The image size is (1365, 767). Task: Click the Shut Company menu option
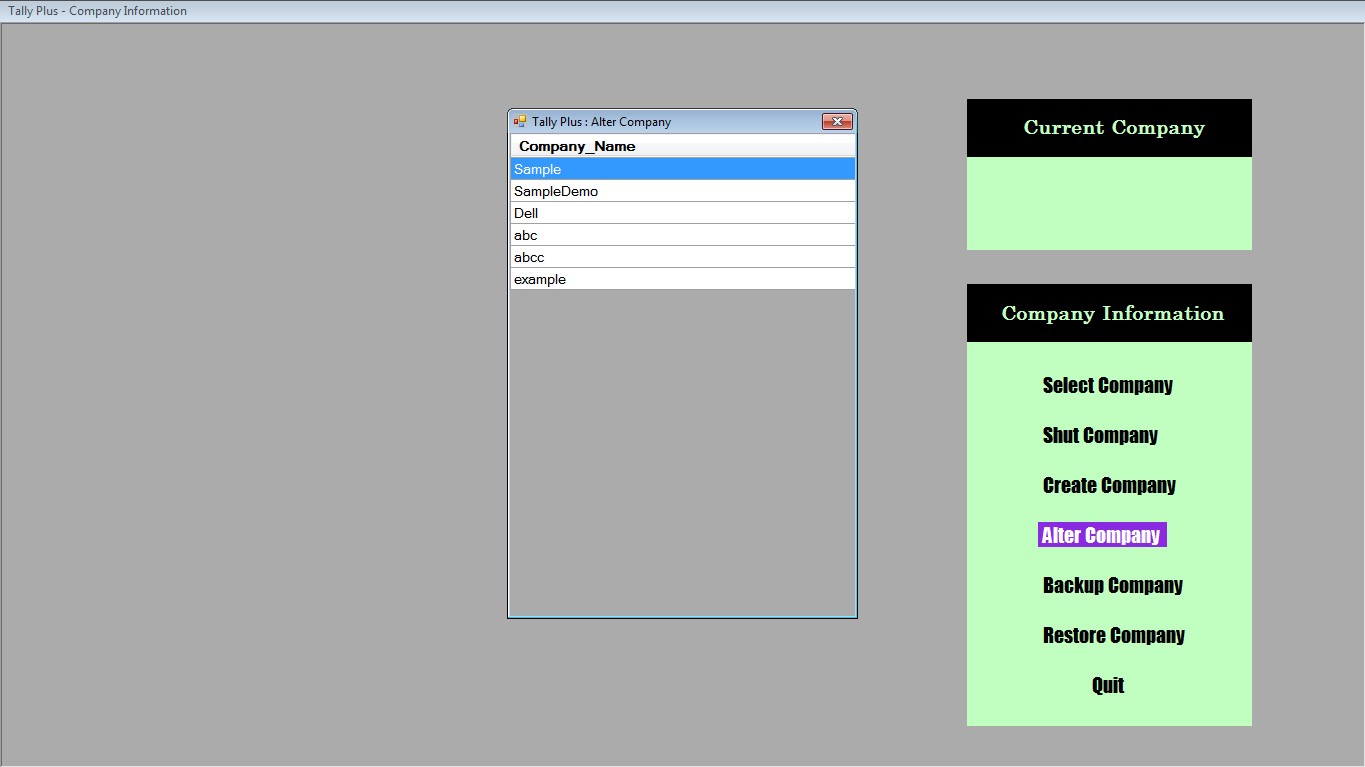point(1100,435)
